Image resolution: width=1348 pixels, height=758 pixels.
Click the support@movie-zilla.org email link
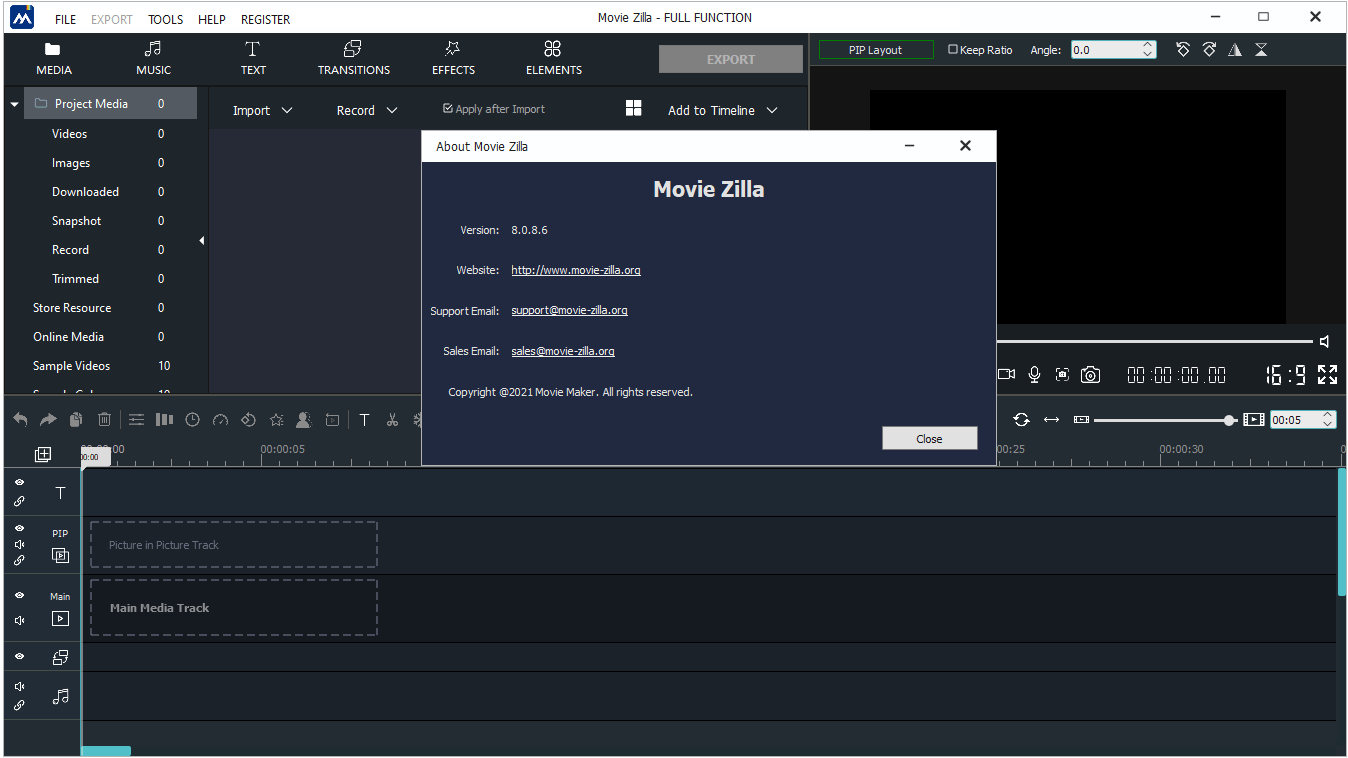pos(569,310)
